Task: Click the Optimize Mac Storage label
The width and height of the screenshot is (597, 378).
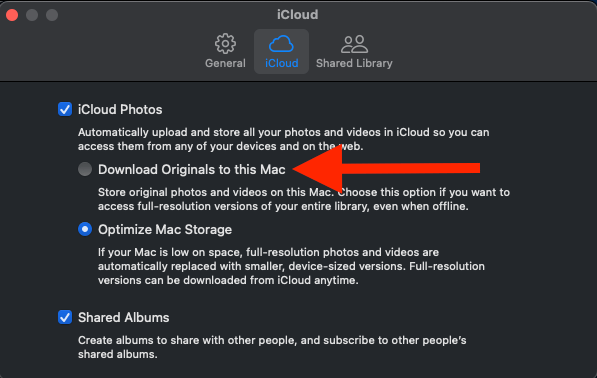Action: click(165, 230)
